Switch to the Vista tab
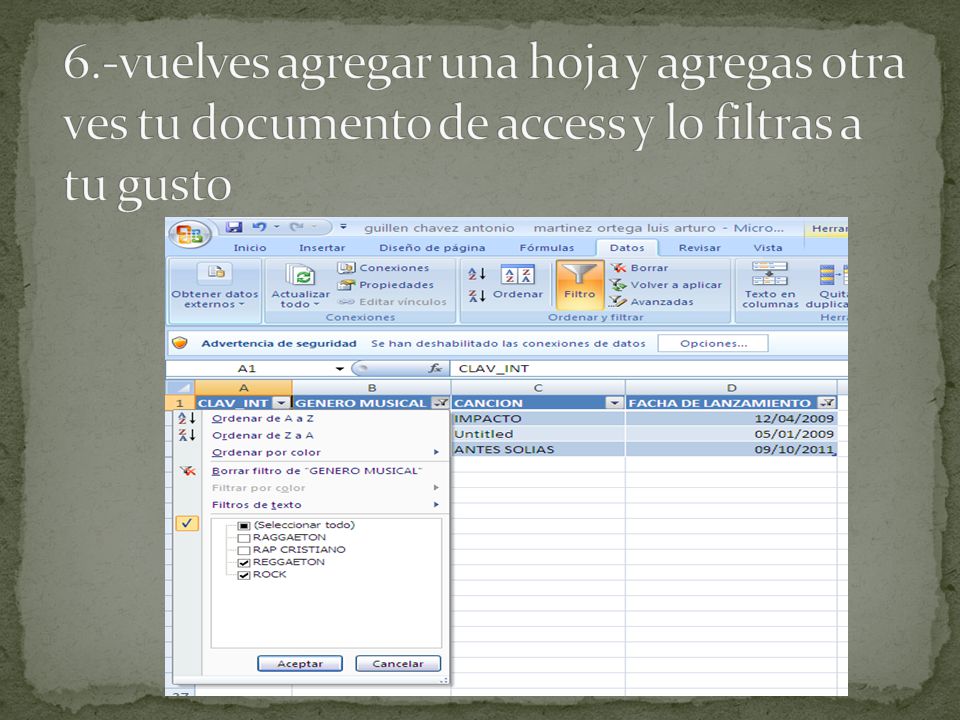 coord(768,248)
